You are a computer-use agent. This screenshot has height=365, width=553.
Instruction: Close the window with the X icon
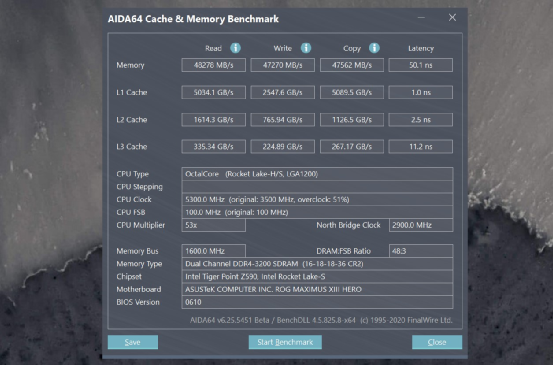click(x=452, y=18)
